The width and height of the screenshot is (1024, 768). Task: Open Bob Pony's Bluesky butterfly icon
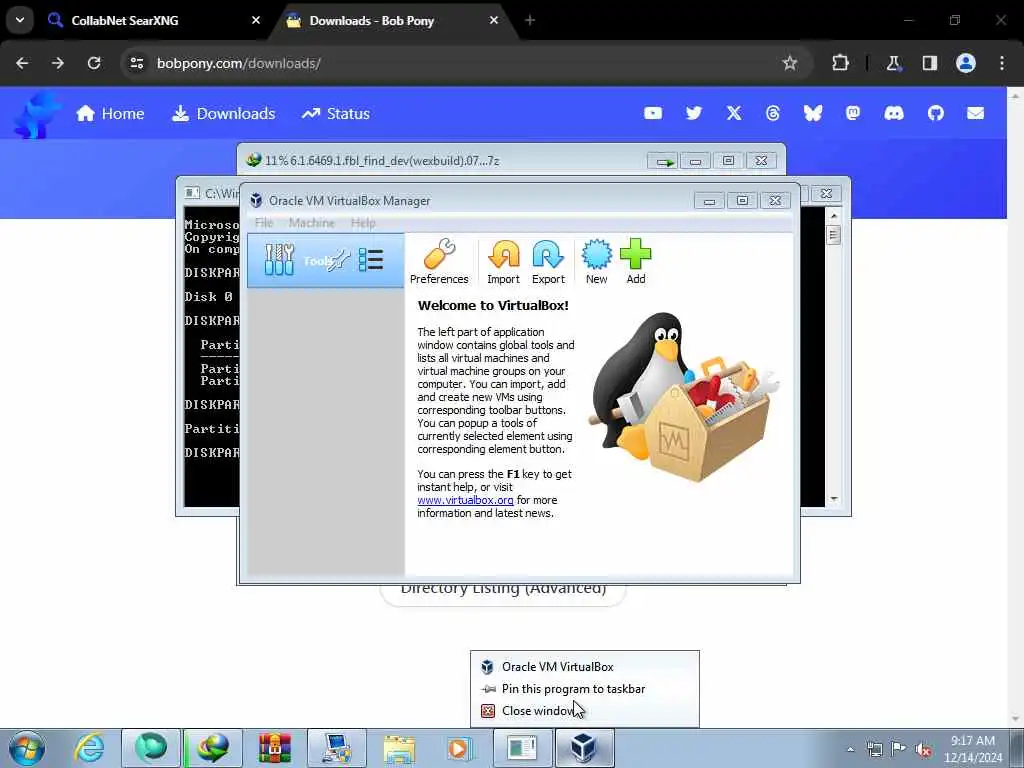(x=812, y=114)
